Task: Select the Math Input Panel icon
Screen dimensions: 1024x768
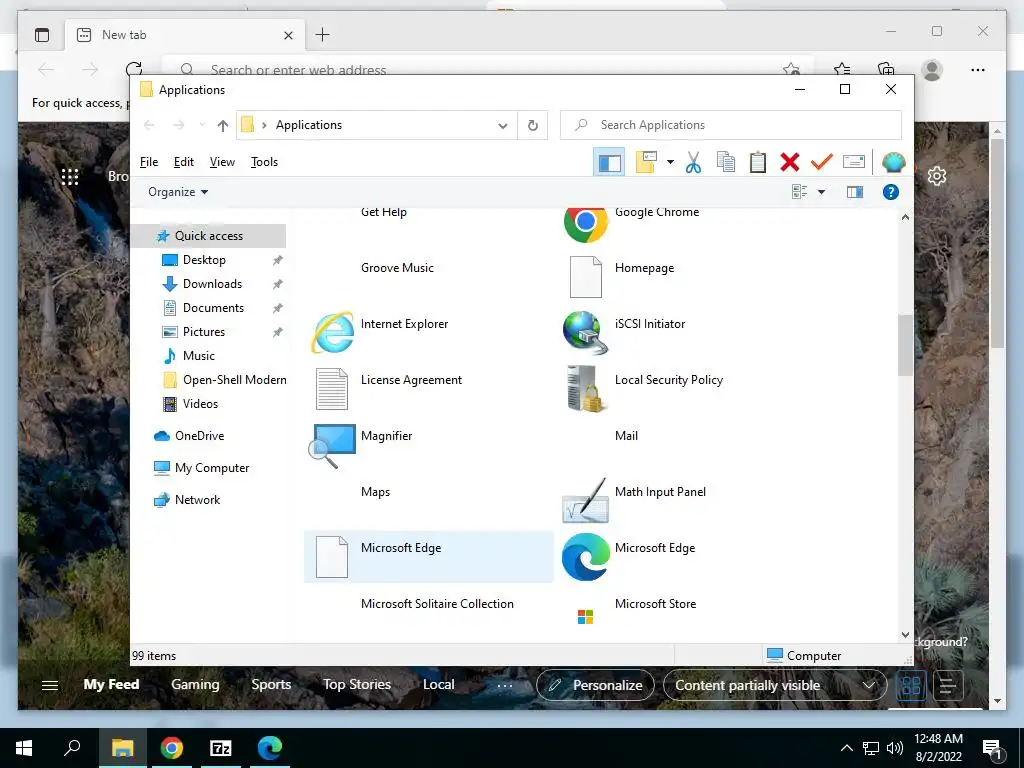Action: (585, 500)
